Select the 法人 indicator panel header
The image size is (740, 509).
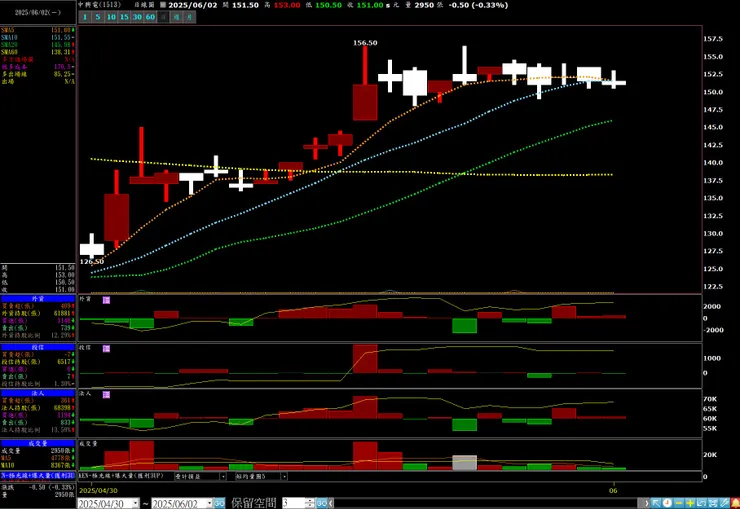38,393
